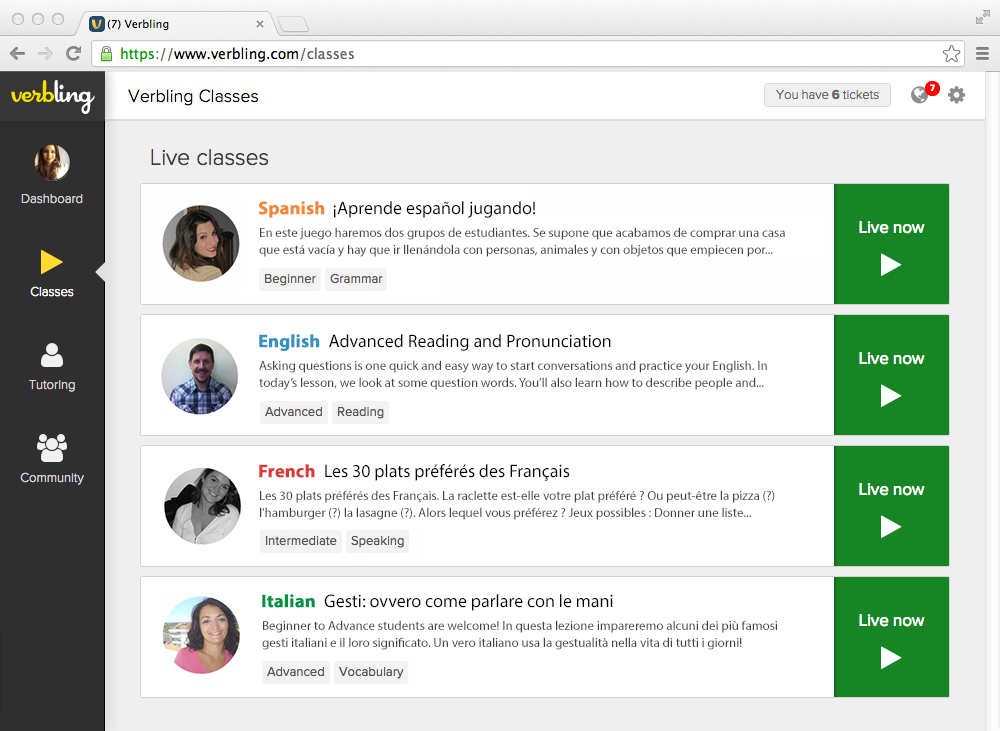Bookmark the page with the star icon
The image size is (1000, 731).
[951, 54]
